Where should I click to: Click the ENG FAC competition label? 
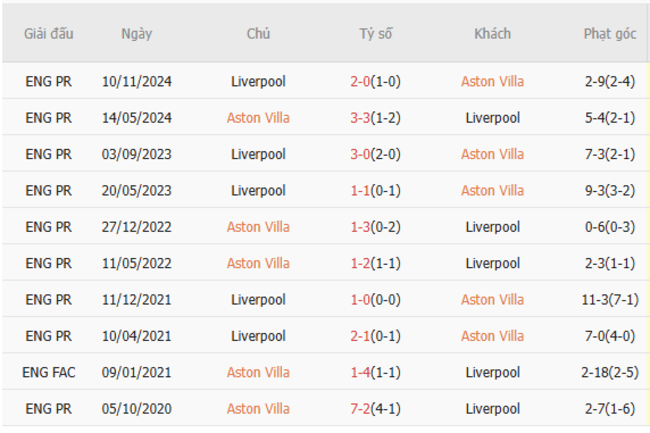[49, 372]
